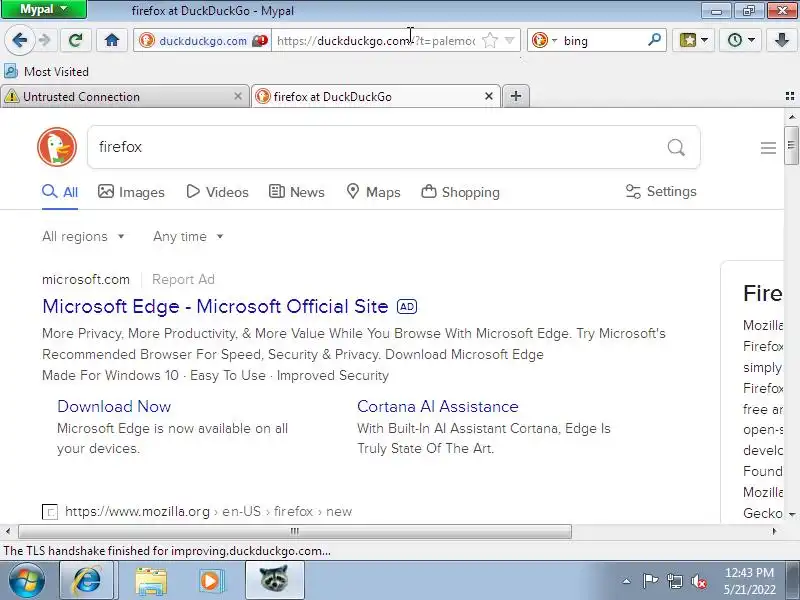Click the magnifier in the bing search box
This screenshot has height=600, width=800.
tap(654, 40)
